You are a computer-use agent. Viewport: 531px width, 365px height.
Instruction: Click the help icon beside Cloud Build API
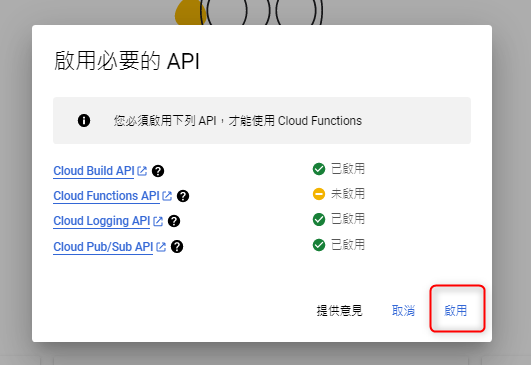coord(158,171)
